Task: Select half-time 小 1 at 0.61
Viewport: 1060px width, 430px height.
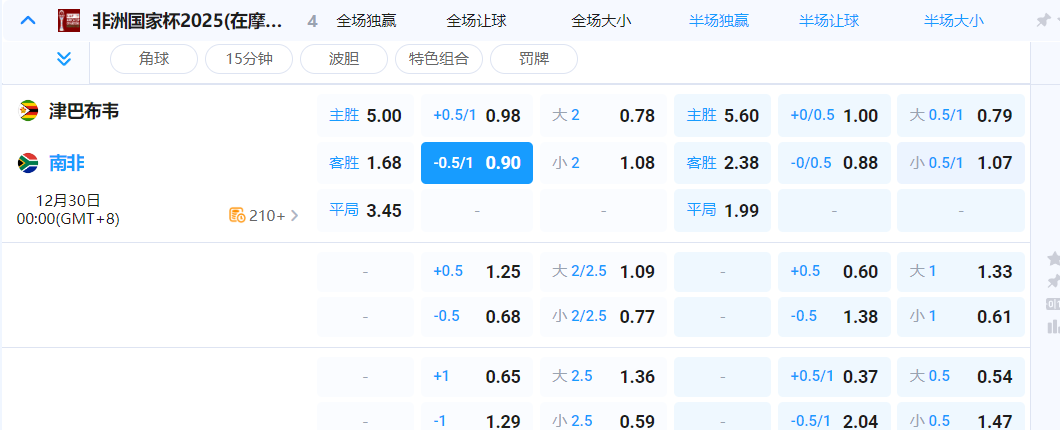Action: tap(961, 316)
